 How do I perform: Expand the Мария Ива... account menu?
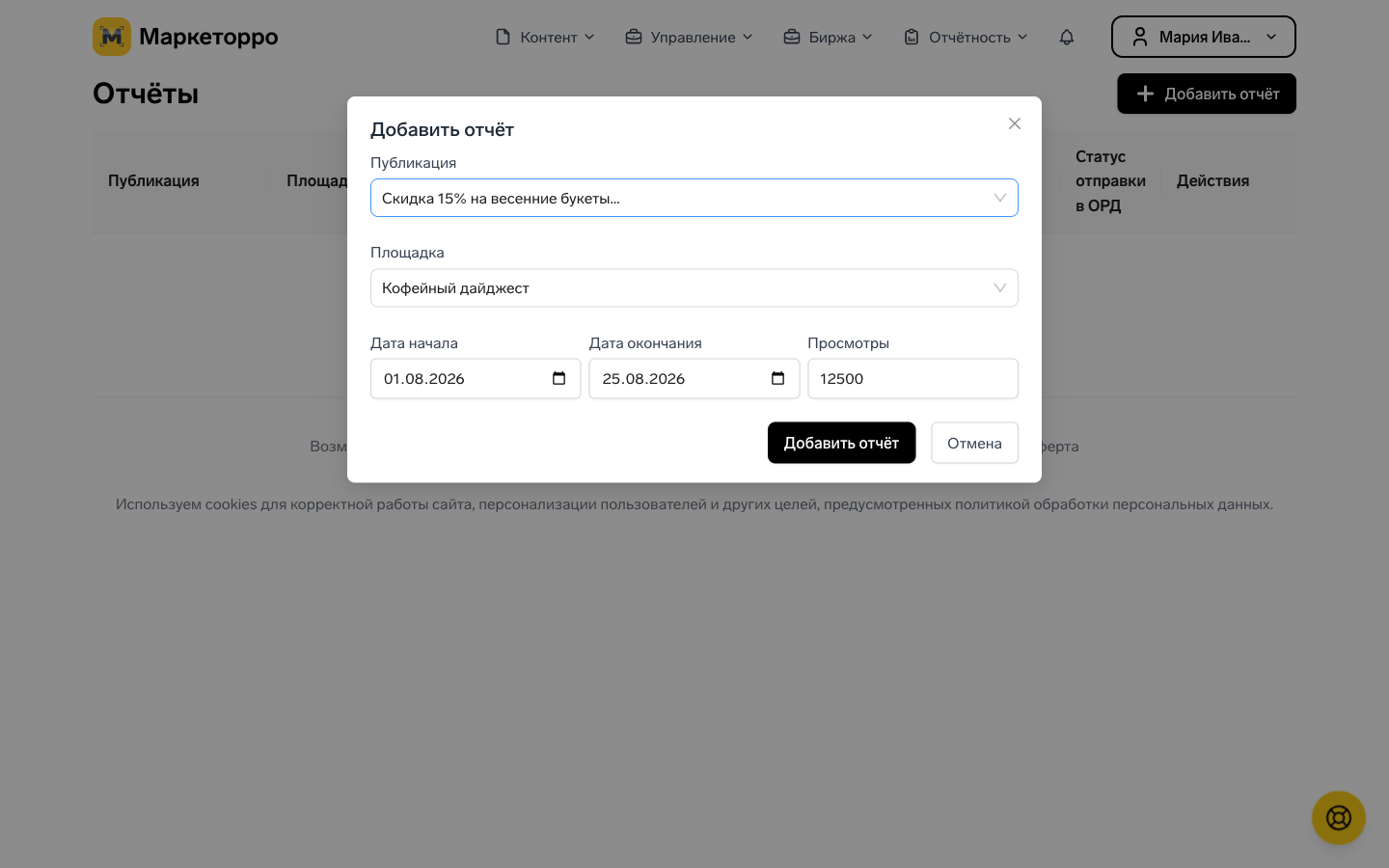1204,37
